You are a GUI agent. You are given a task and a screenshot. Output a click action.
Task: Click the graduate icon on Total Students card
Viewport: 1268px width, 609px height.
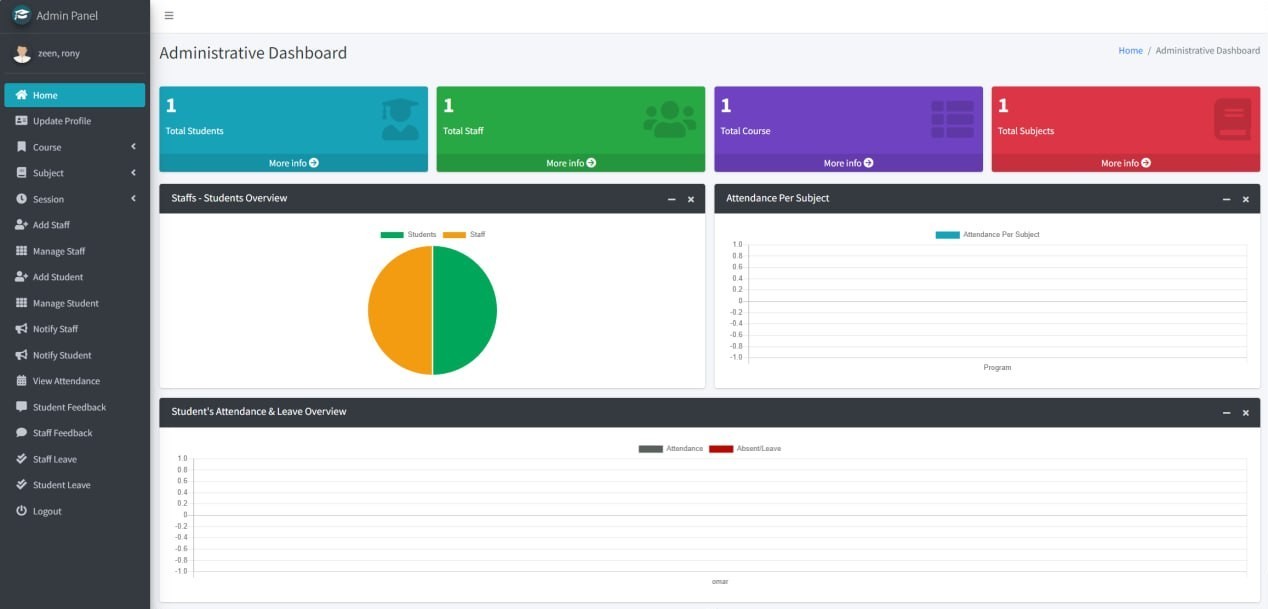(400, 119)
